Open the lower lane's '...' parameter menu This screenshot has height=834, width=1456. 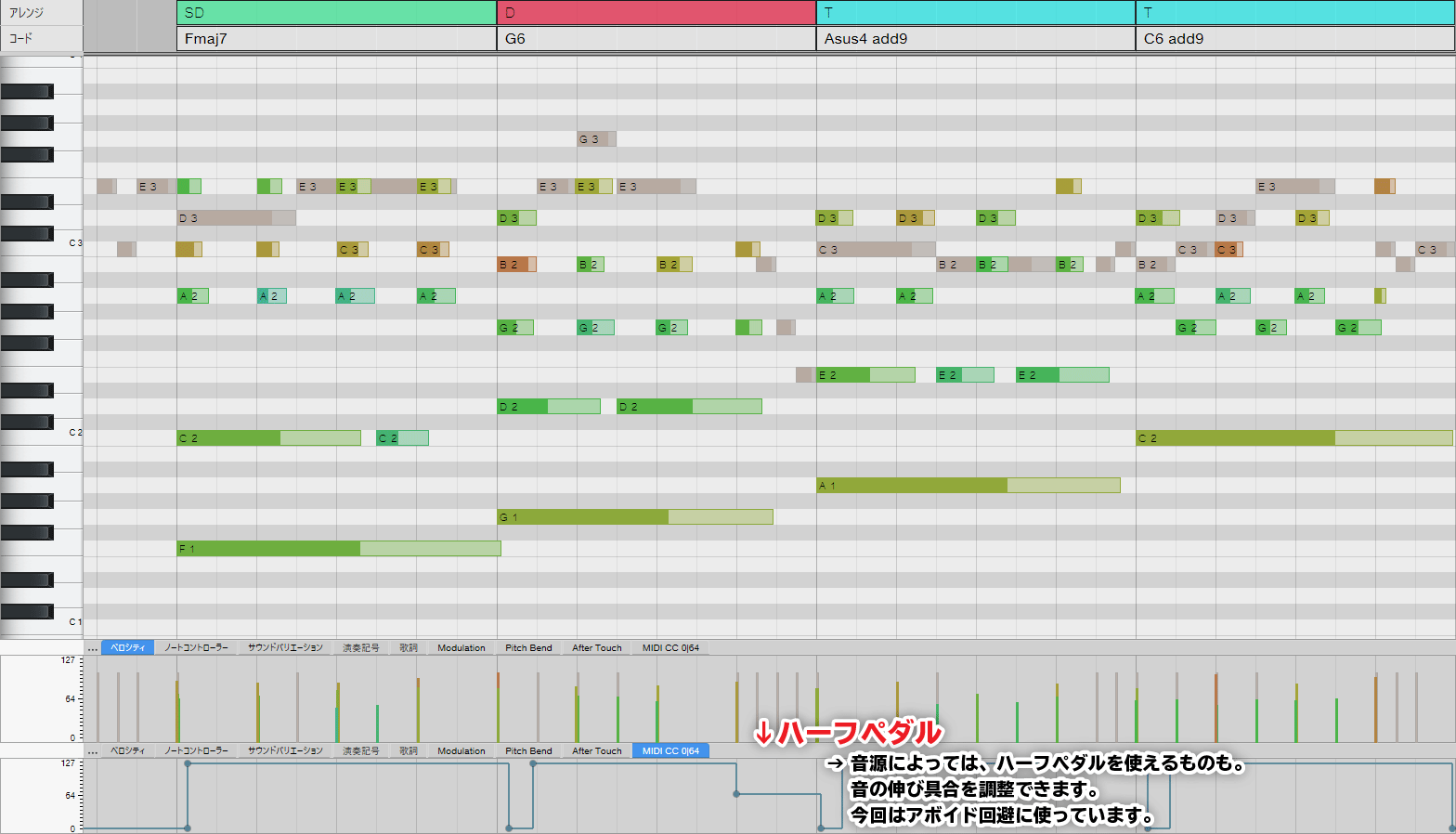click(x=92, y=750)
